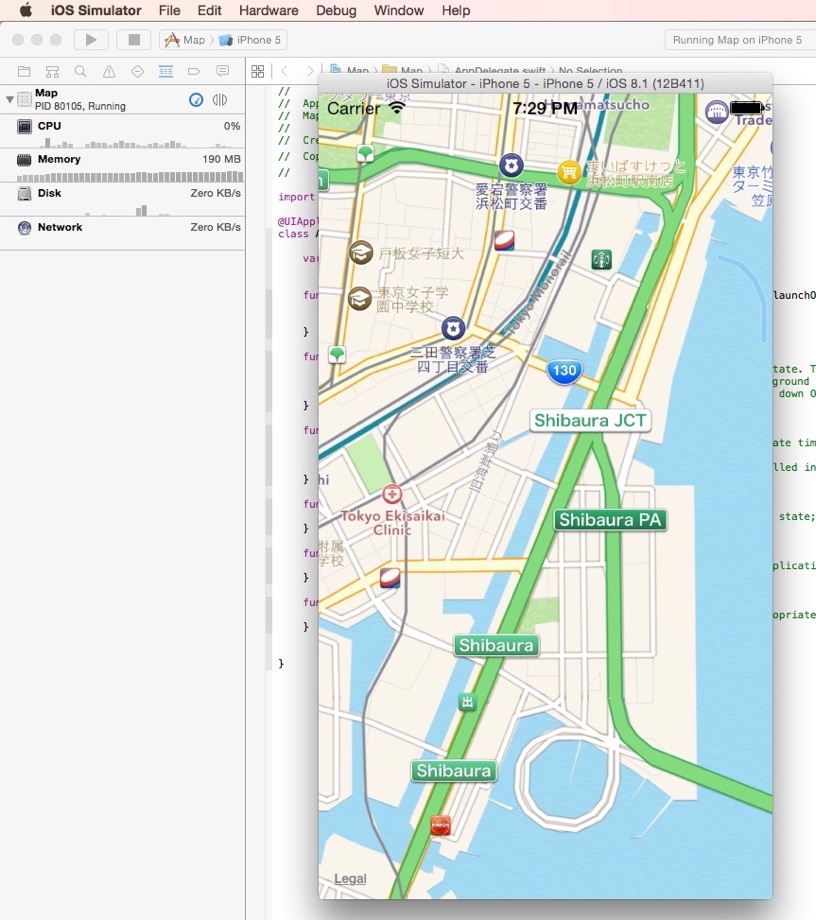Tap the school icon beside 戸板女子短大
Image resolution: width=816 pixels, height=920 pixels.
(361, 253)
